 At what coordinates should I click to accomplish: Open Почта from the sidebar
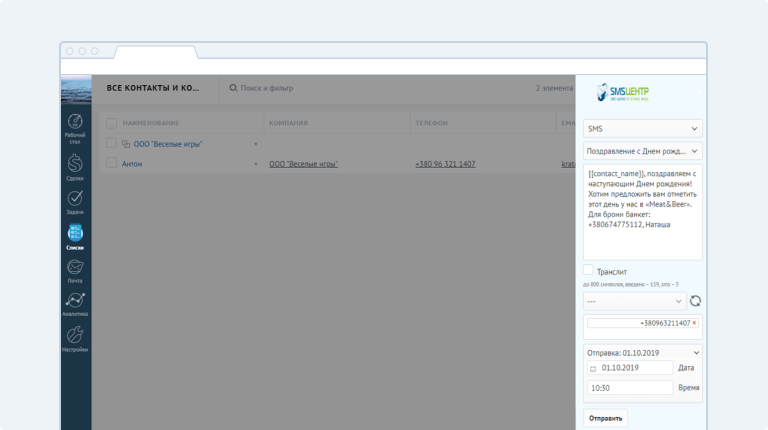click(x=75, y=268)
